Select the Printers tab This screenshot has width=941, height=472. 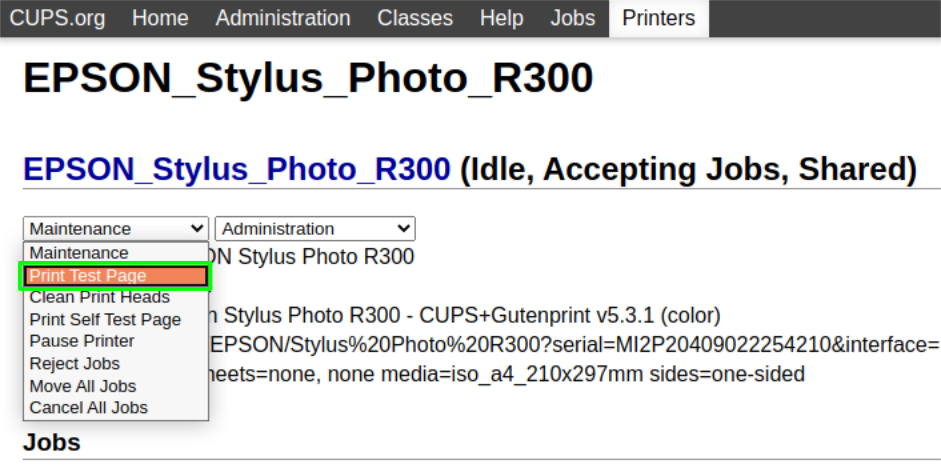[658, 18]
